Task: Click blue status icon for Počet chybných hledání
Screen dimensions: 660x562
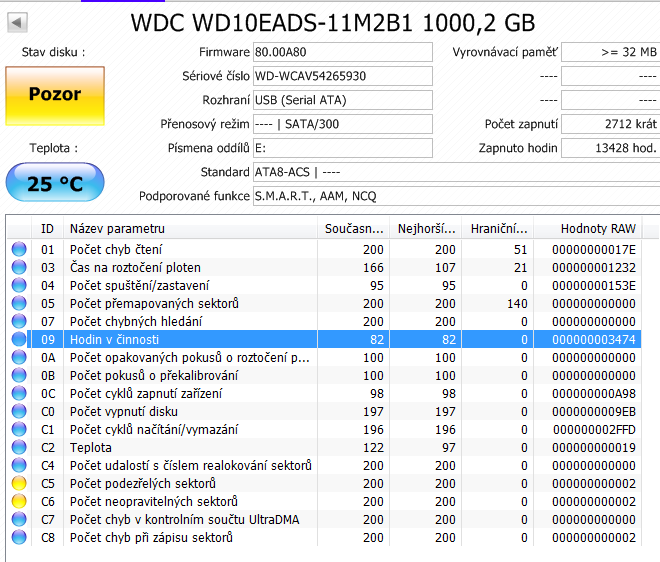Action: pyautogui.click(x=19, y=321)
